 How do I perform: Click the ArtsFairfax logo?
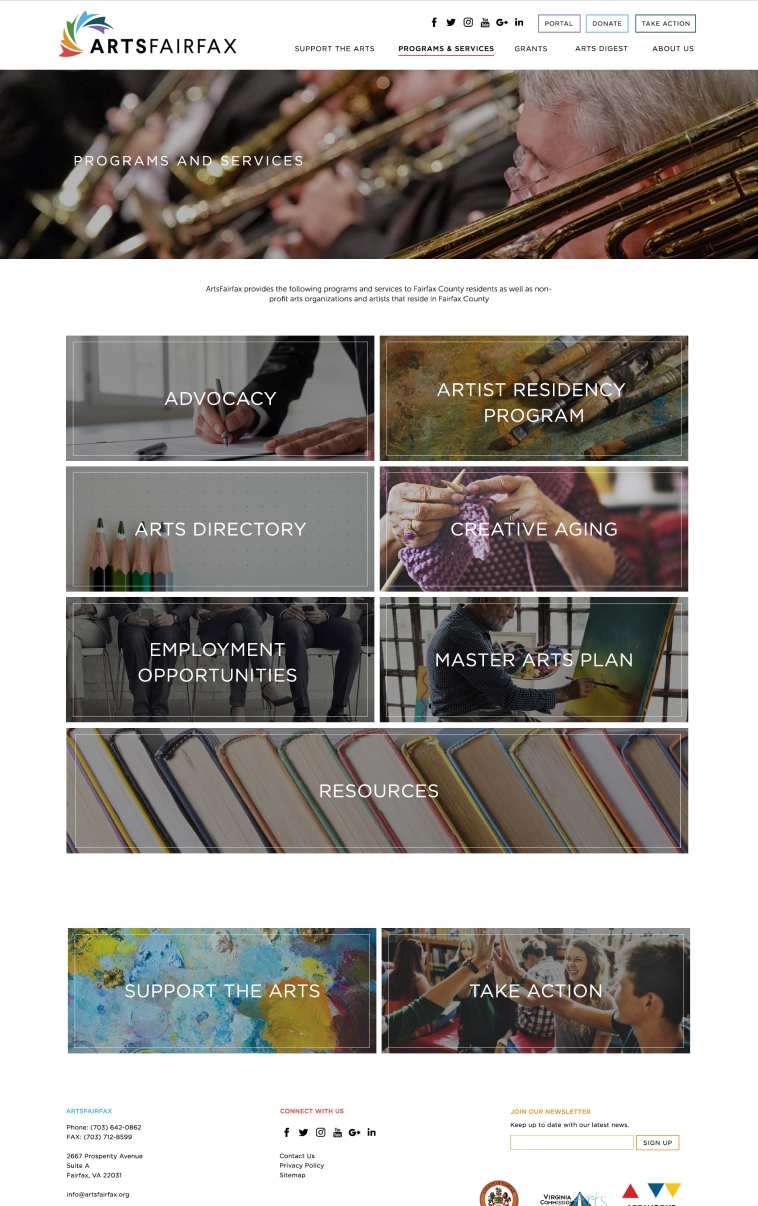pos(148,34)
